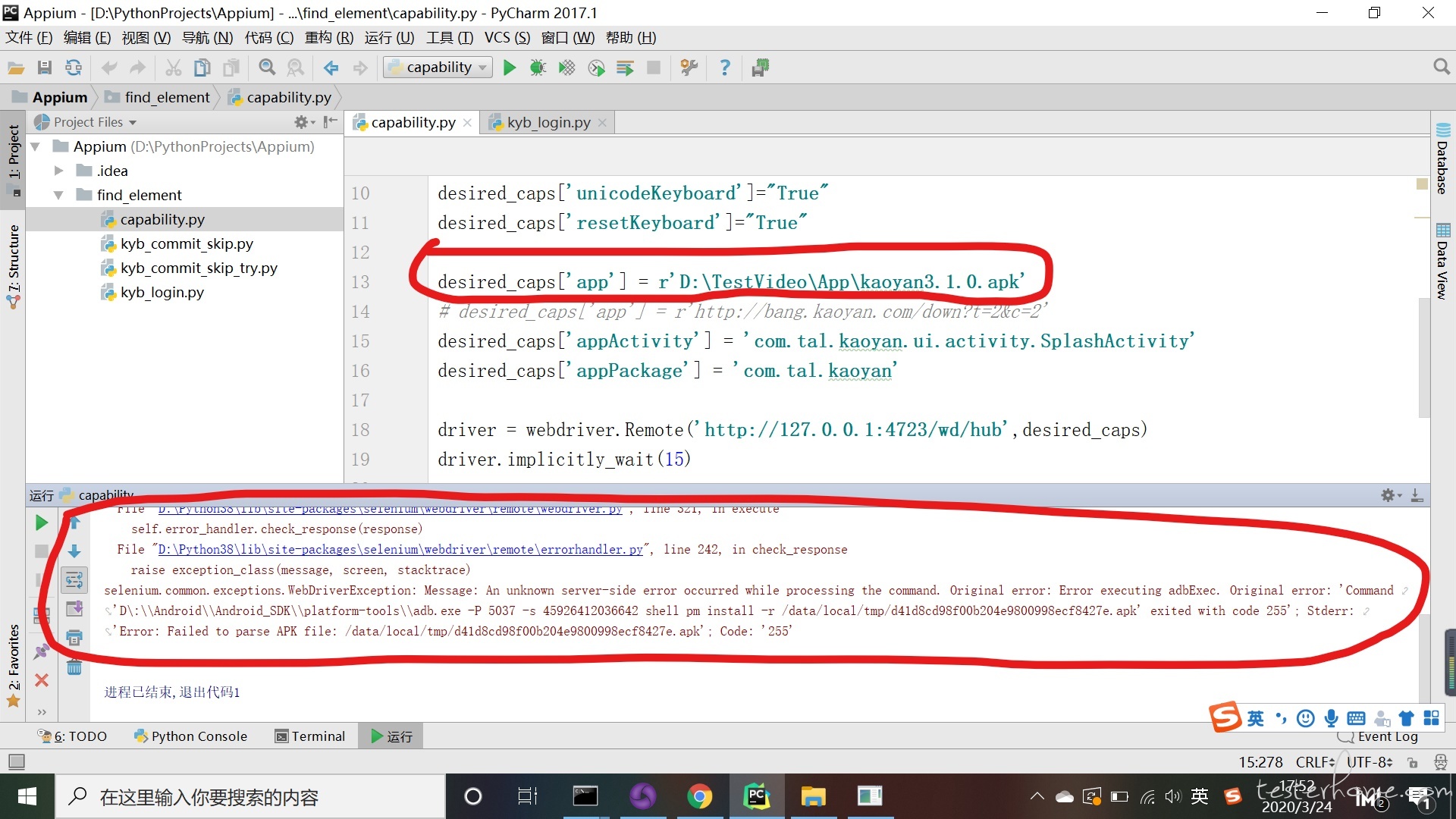Rerun capability from the Run panel play icon

tap(42, 522)
